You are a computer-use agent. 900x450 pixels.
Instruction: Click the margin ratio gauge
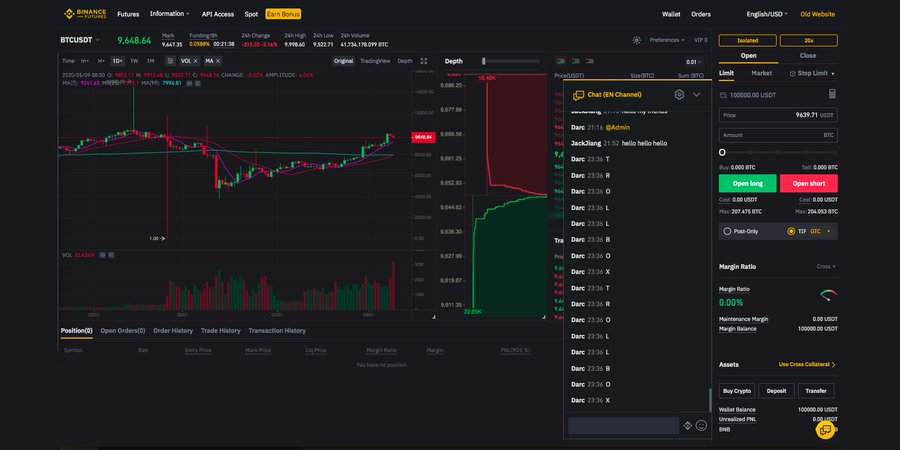(x=828, y=296)
